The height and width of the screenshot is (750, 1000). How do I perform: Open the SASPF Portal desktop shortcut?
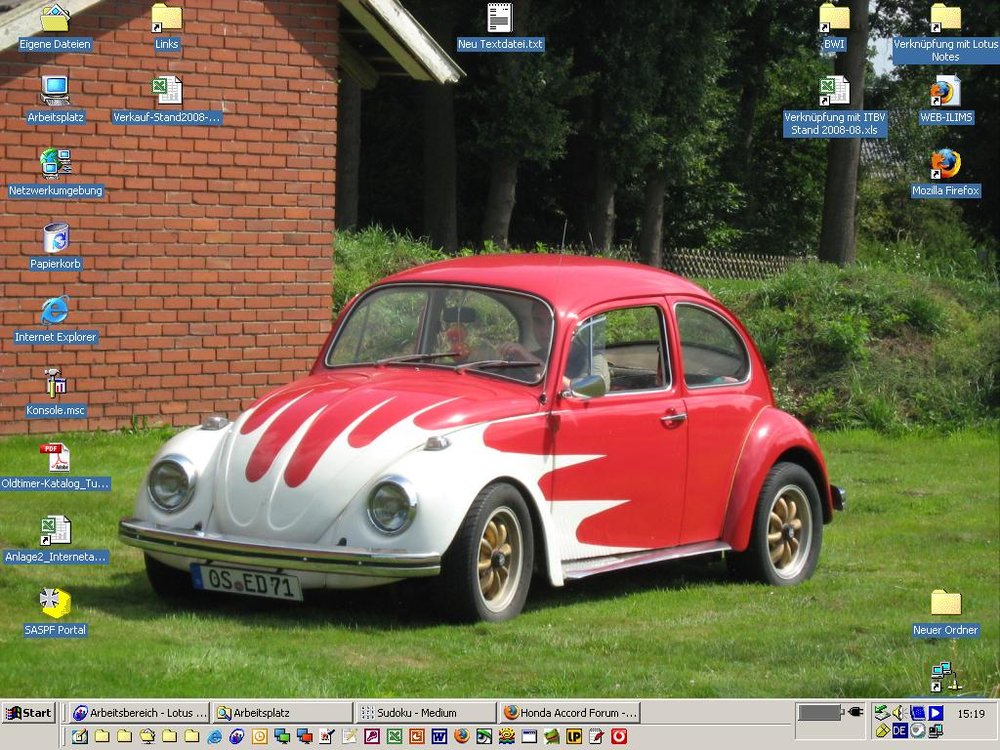pyautogui.click(x=56, y=603)
